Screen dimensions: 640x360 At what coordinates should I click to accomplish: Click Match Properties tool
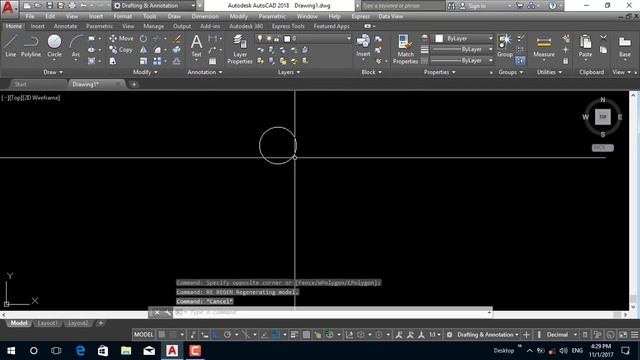[x=405, y=49]
